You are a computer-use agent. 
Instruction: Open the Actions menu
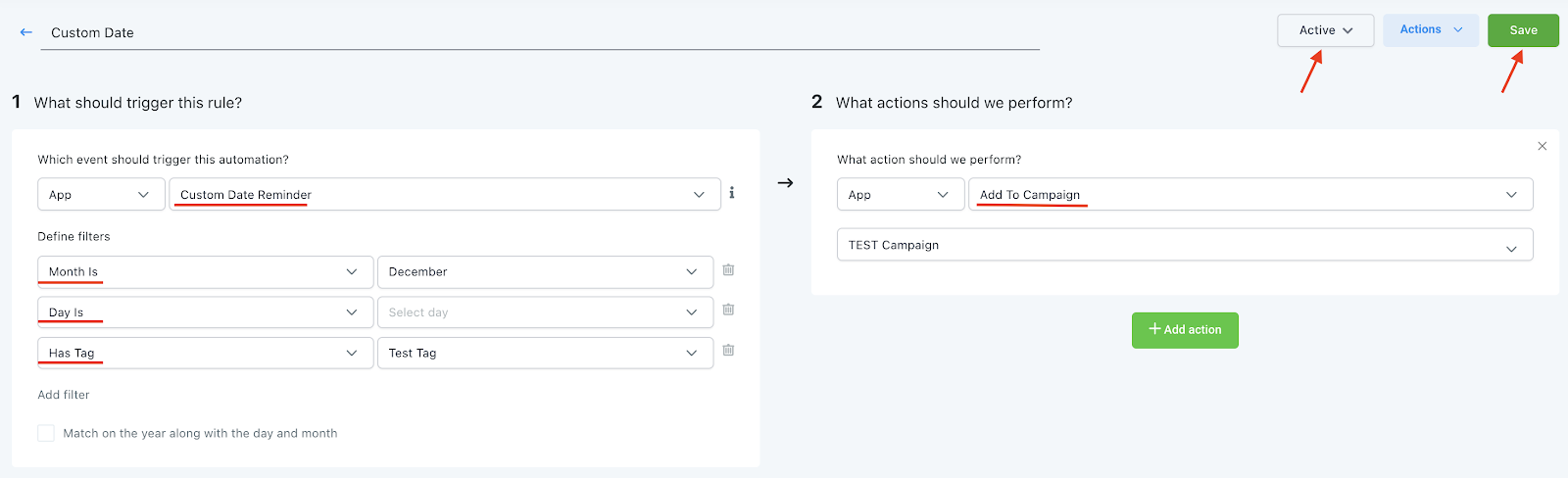point(1430,30)
